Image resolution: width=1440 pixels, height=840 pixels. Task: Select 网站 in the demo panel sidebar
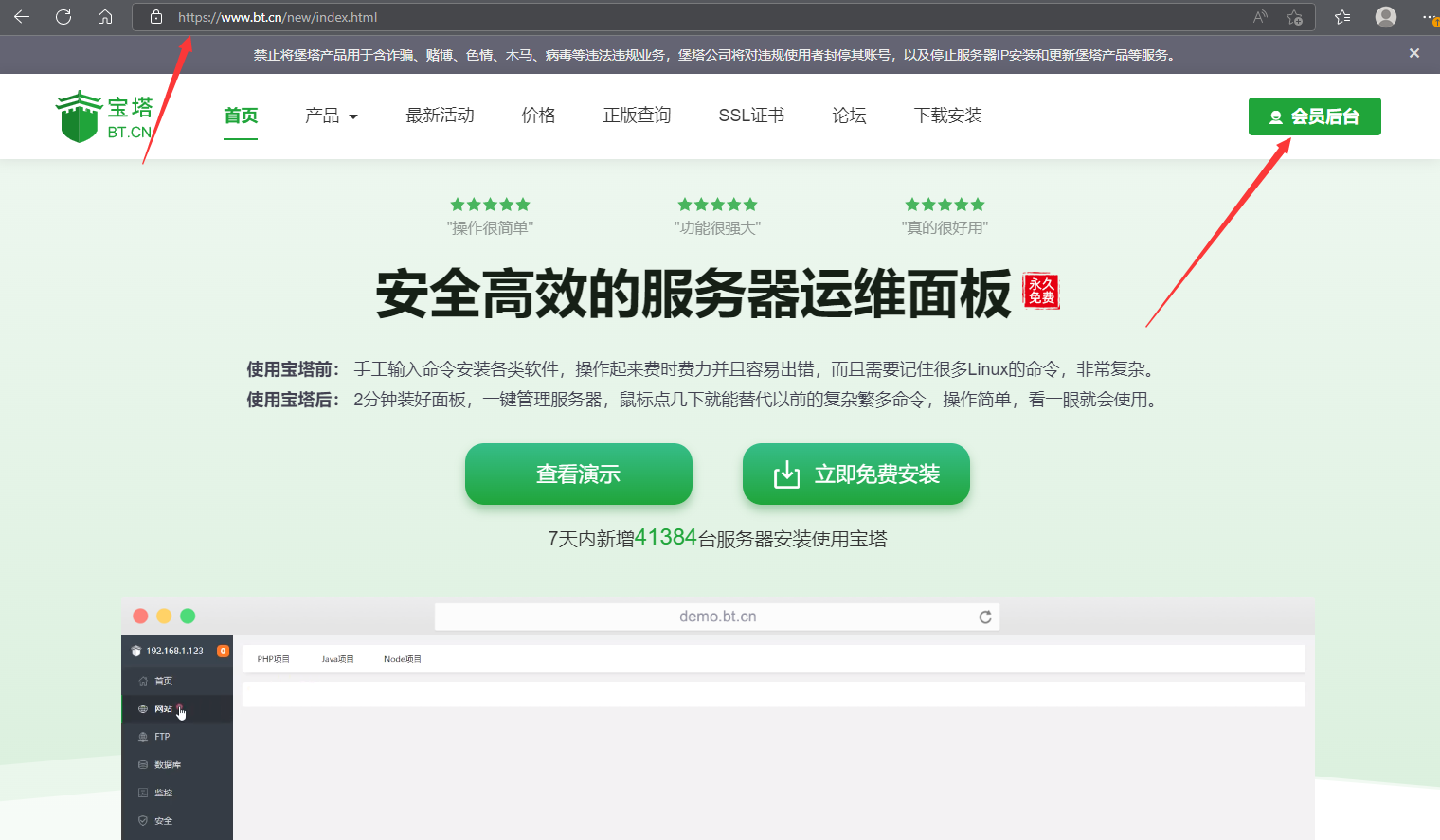tap(177, 708)
